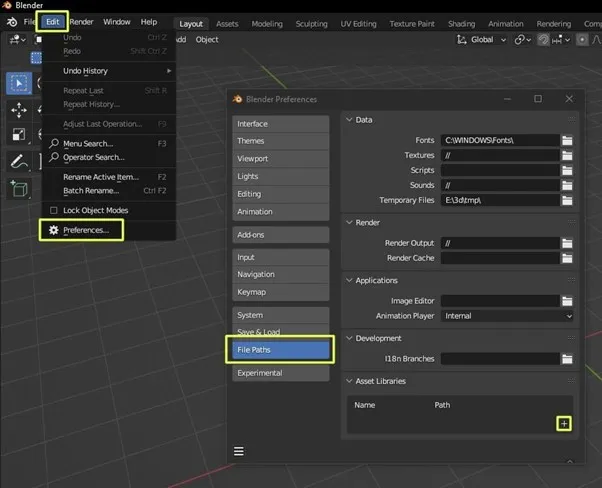Open the Render menu
Viewport: 602px width, 488px height.
point(81,22)
